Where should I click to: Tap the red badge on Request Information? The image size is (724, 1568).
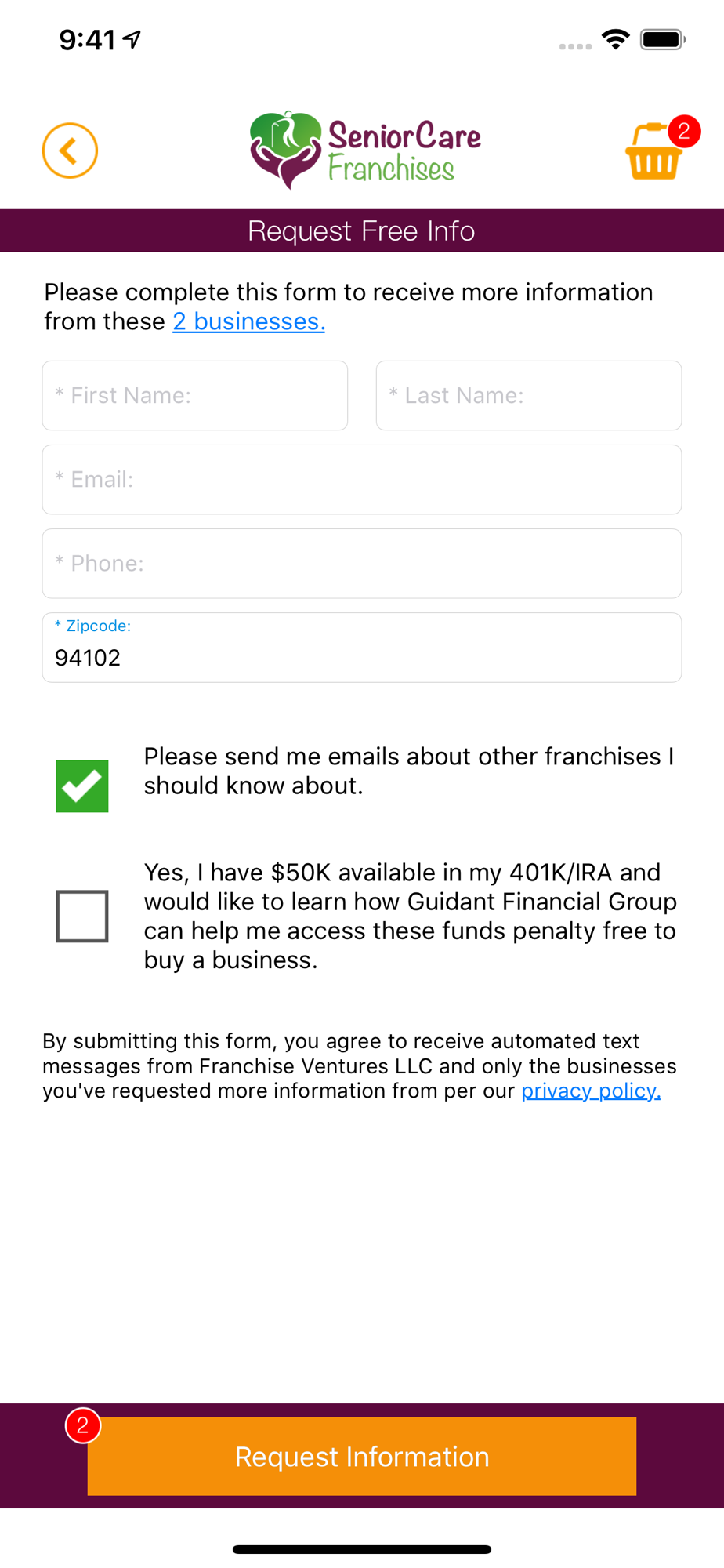pos(82,1425)
